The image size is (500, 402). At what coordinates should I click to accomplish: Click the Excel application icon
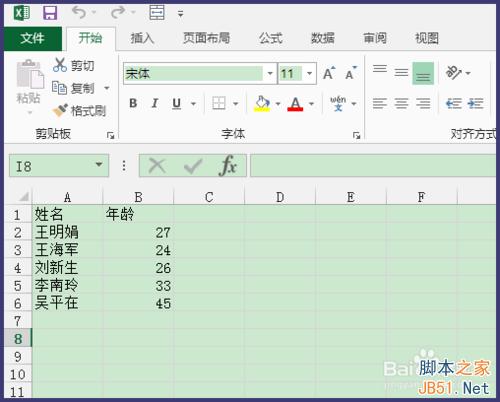pos(21,13)
